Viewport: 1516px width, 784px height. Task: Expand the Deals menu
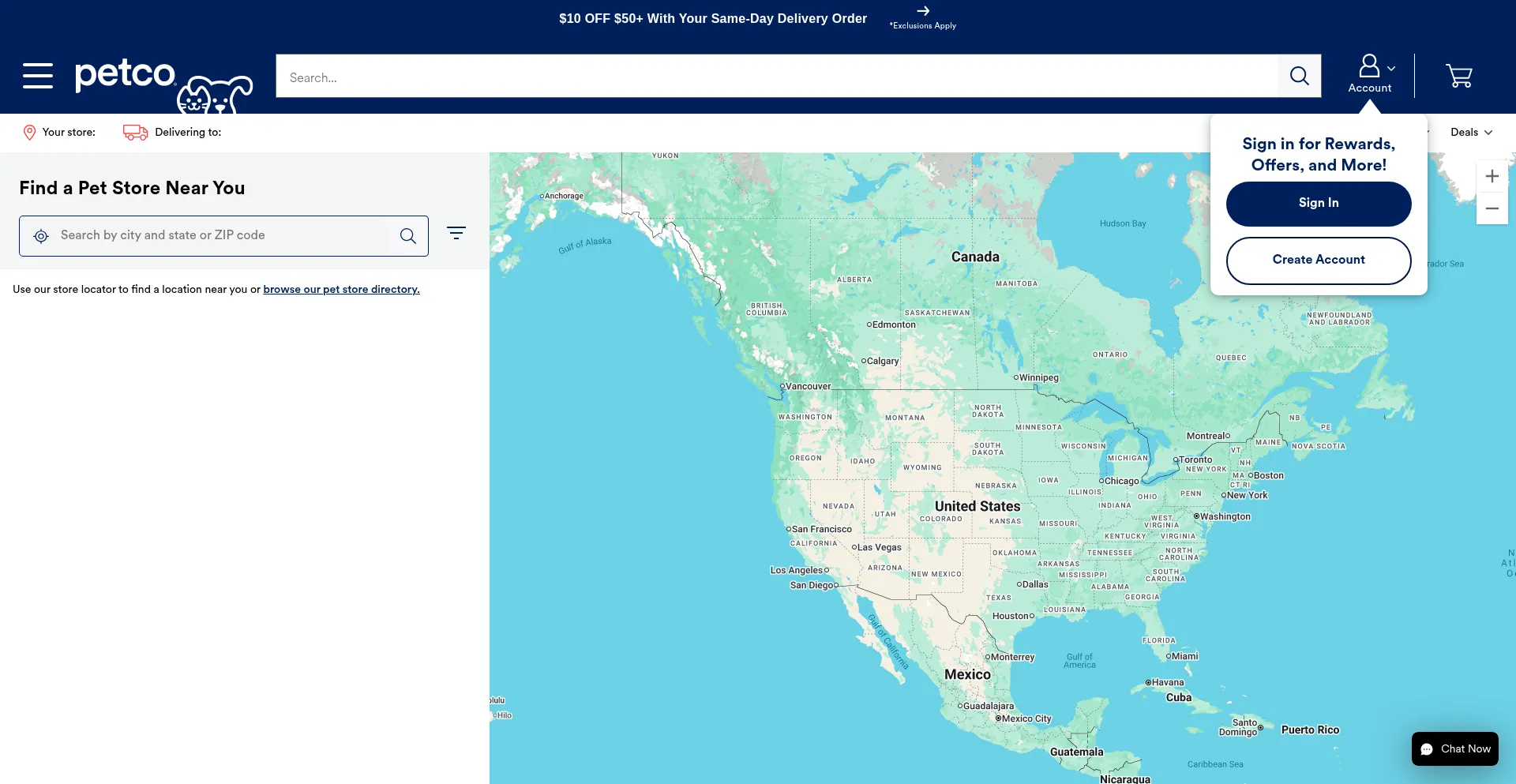click(x=1470, y=132)
